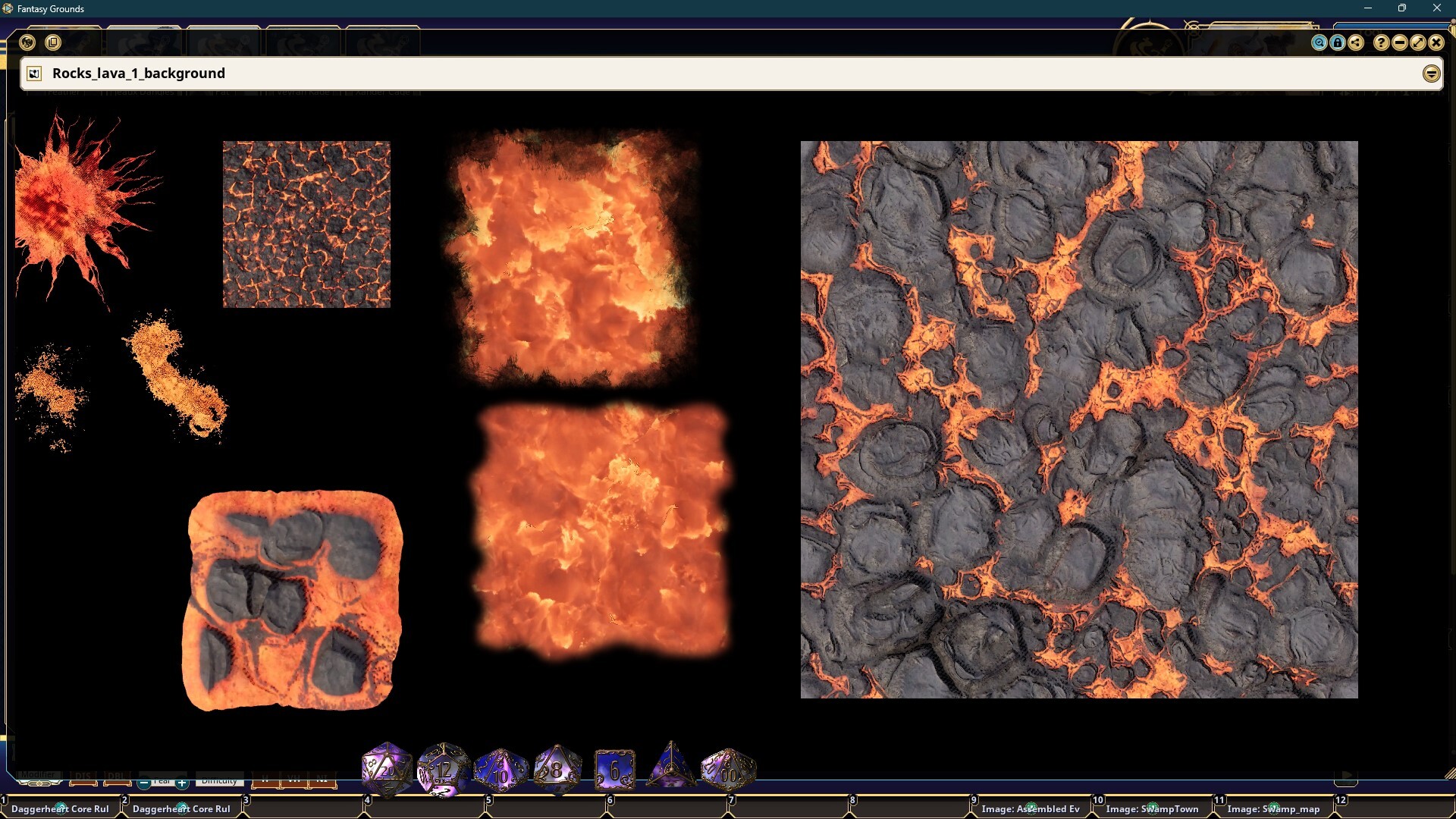Open Image: SwampTown hotkey slot

[1152, 808]
